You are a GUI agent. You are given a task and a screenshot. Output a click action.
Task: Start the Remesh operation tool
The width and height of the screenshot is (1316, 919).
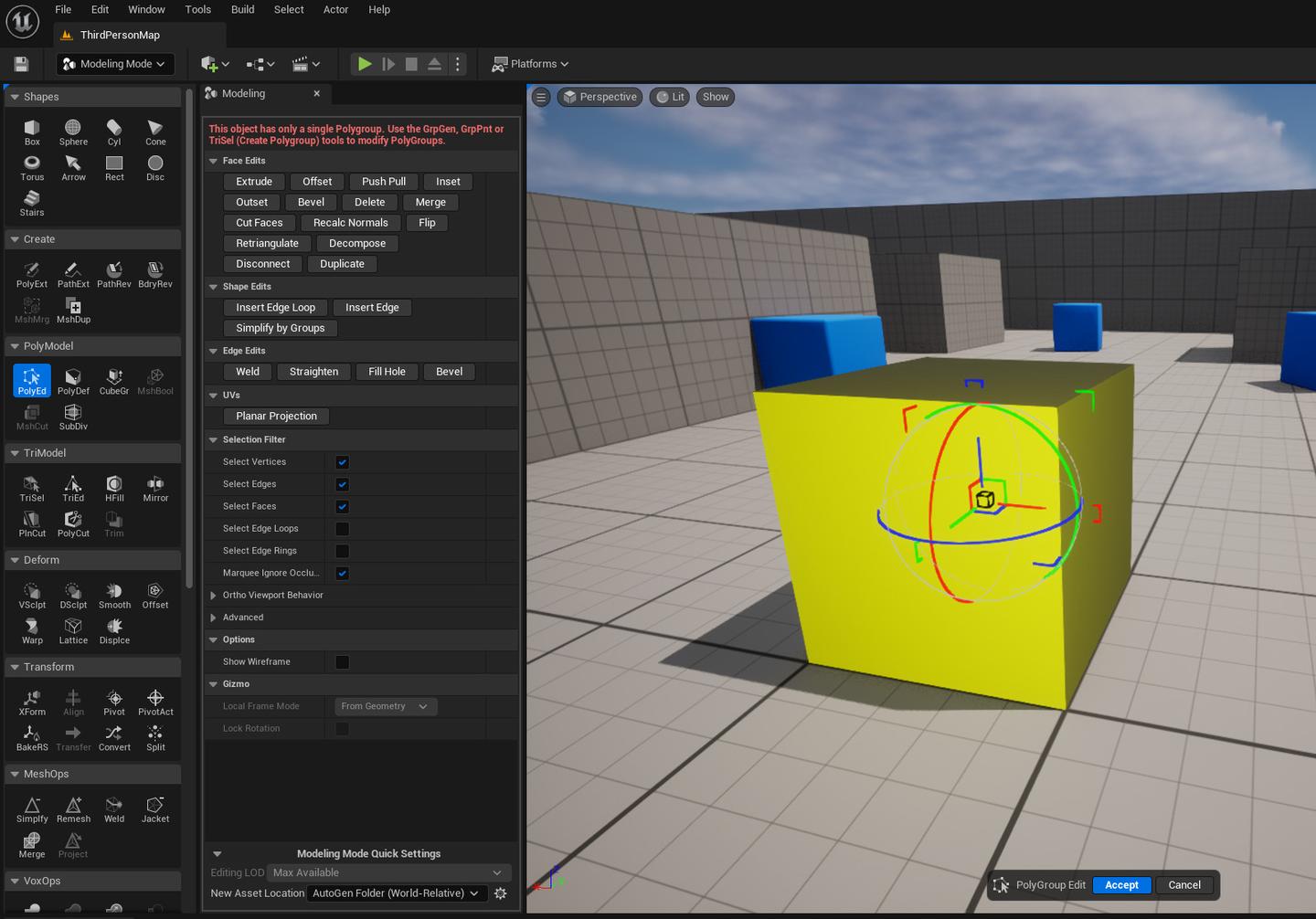click(x=73, y=808)
